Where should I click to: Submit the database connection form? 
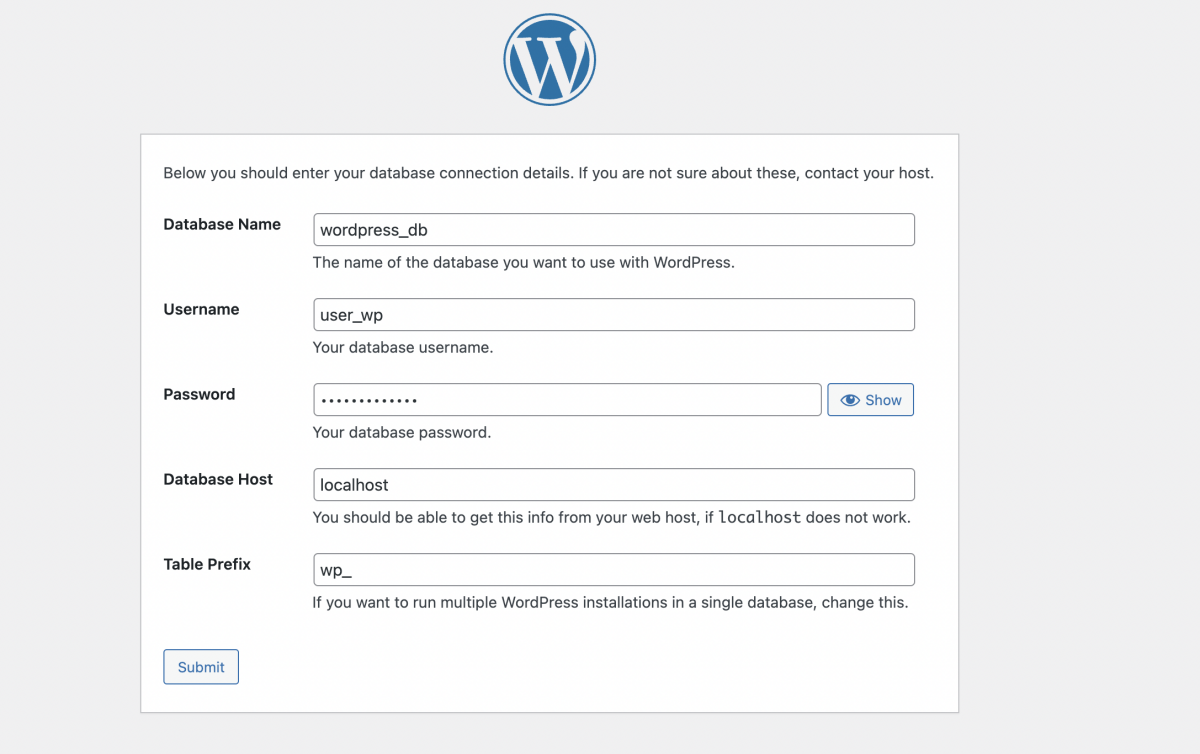coord(201,667)
